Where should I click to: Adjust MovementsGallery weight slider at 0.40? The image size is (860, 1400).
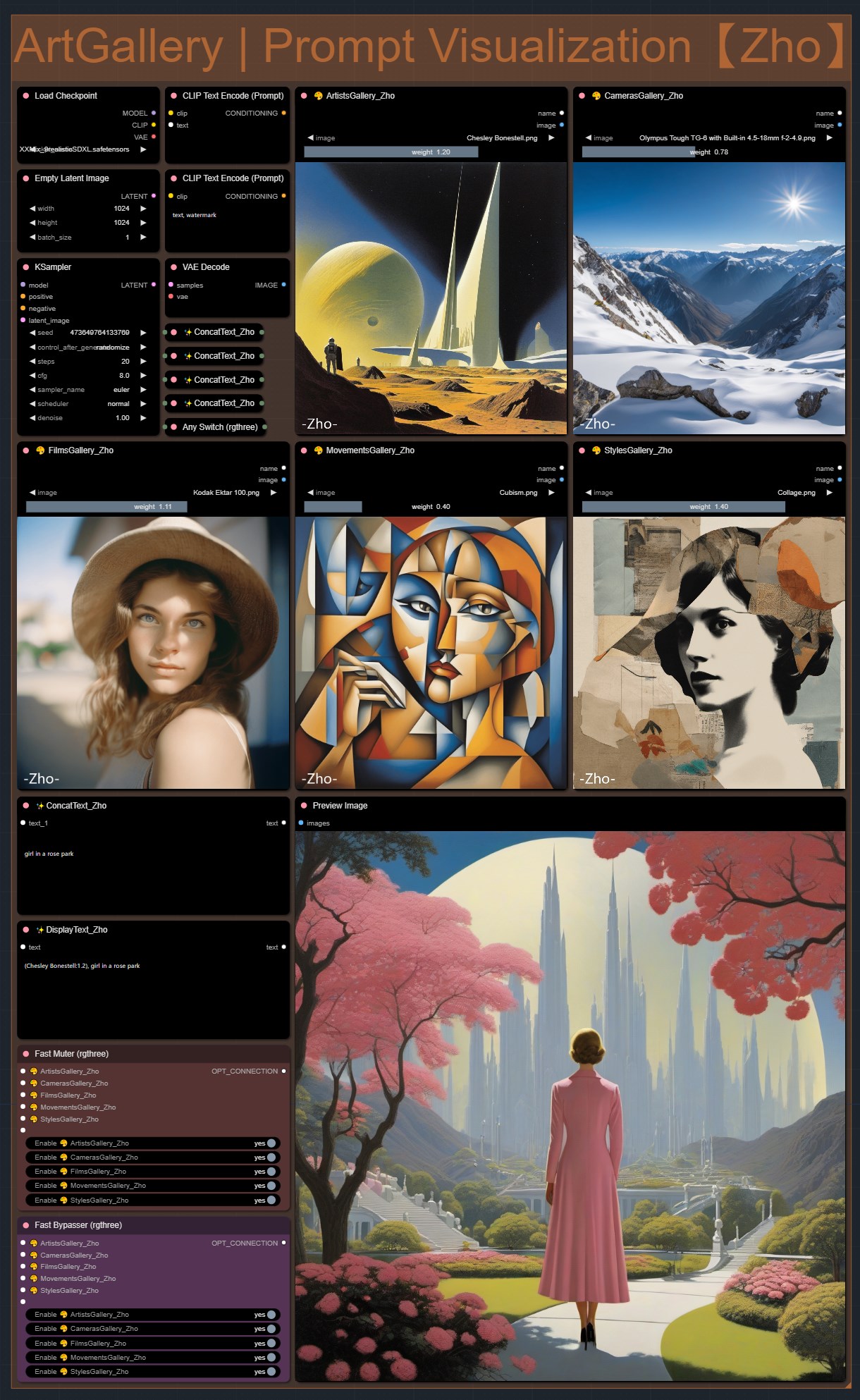[431, 507]
